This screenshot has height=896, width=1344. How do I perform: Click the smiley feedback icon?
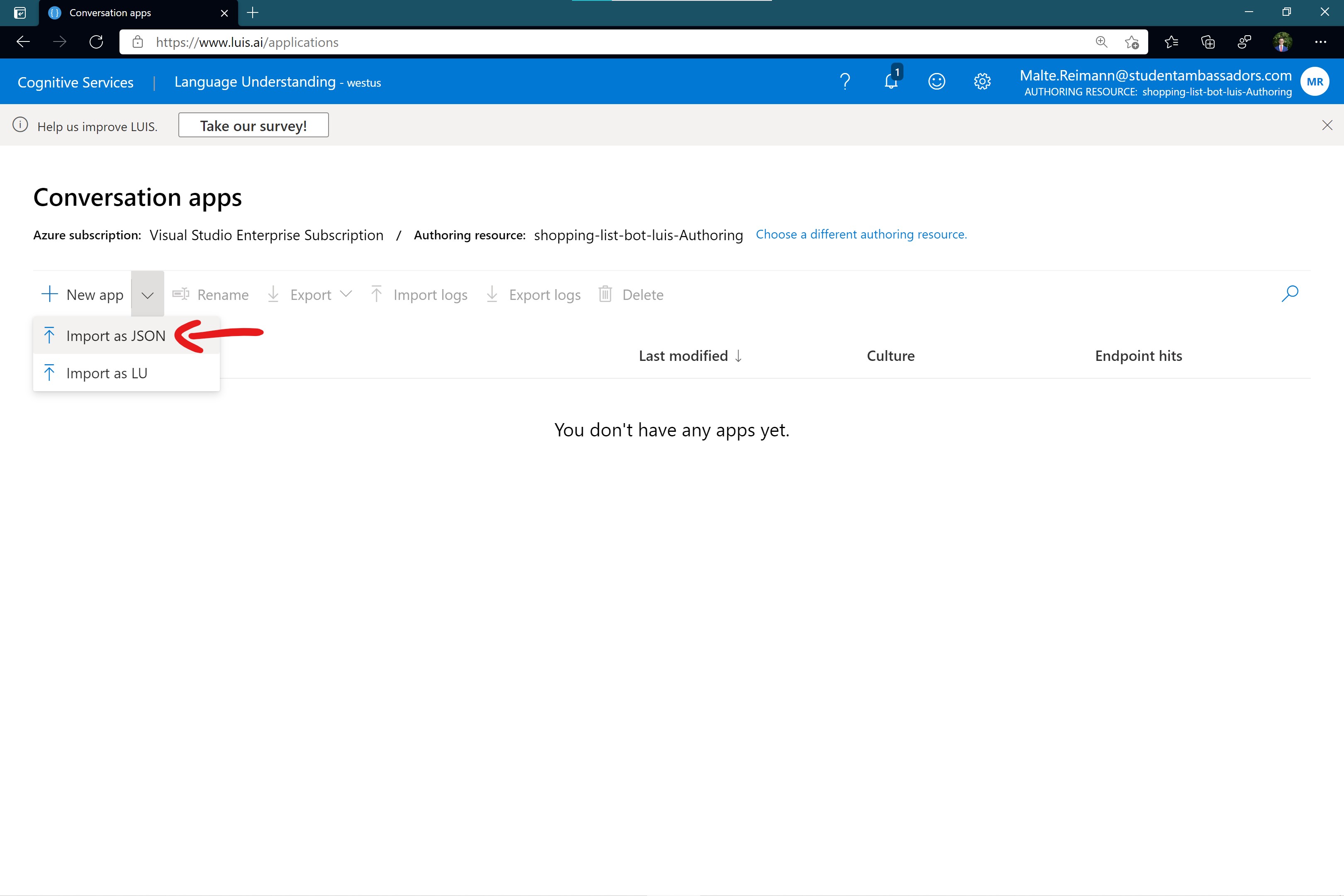click(x=936, y=82)
